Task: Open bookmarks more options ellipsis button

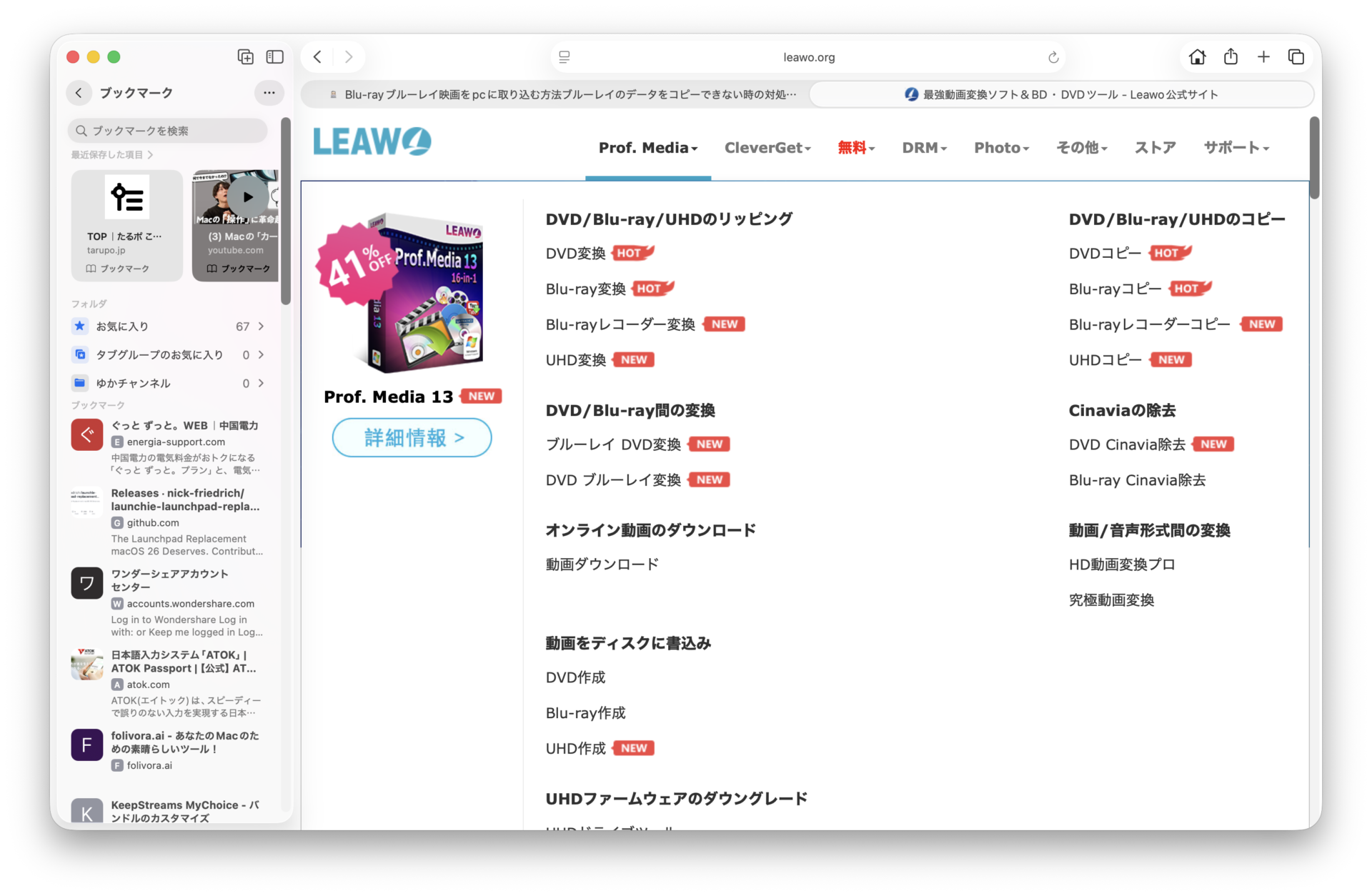Action: [269, 93]
